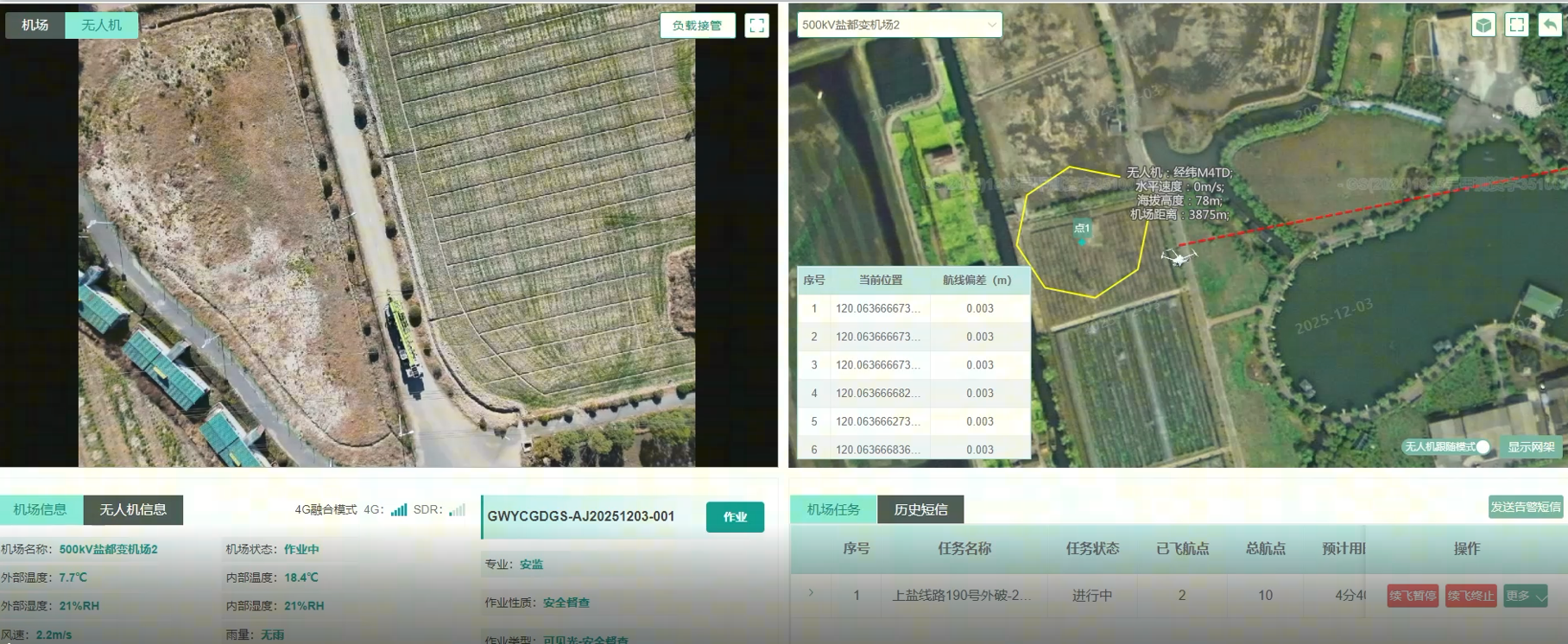Click the 4G signal strength icon

point(398,510)
